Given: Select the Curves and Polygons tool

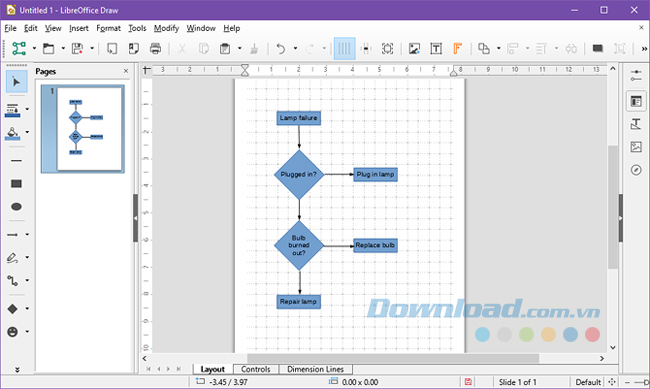Looking at the screenshot, I should tap(12, 258).
